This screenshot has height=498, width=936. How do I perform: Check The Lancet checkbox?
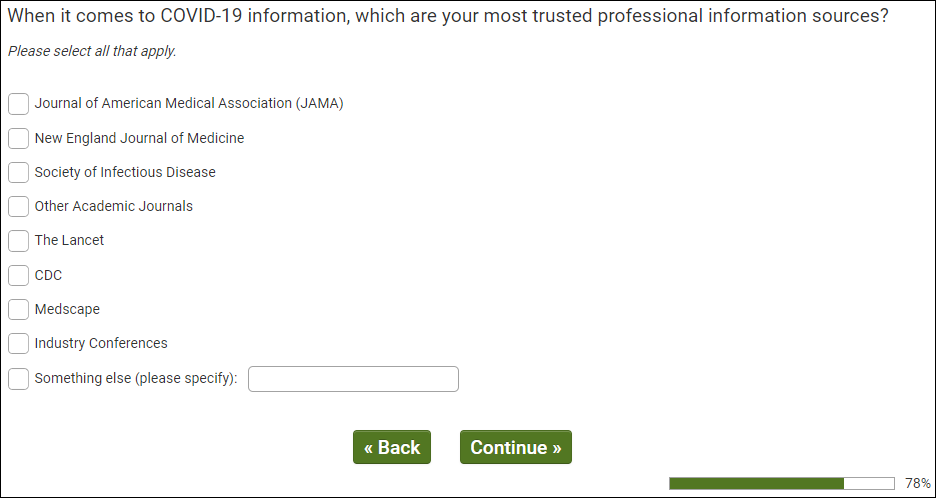pos(18,241)
